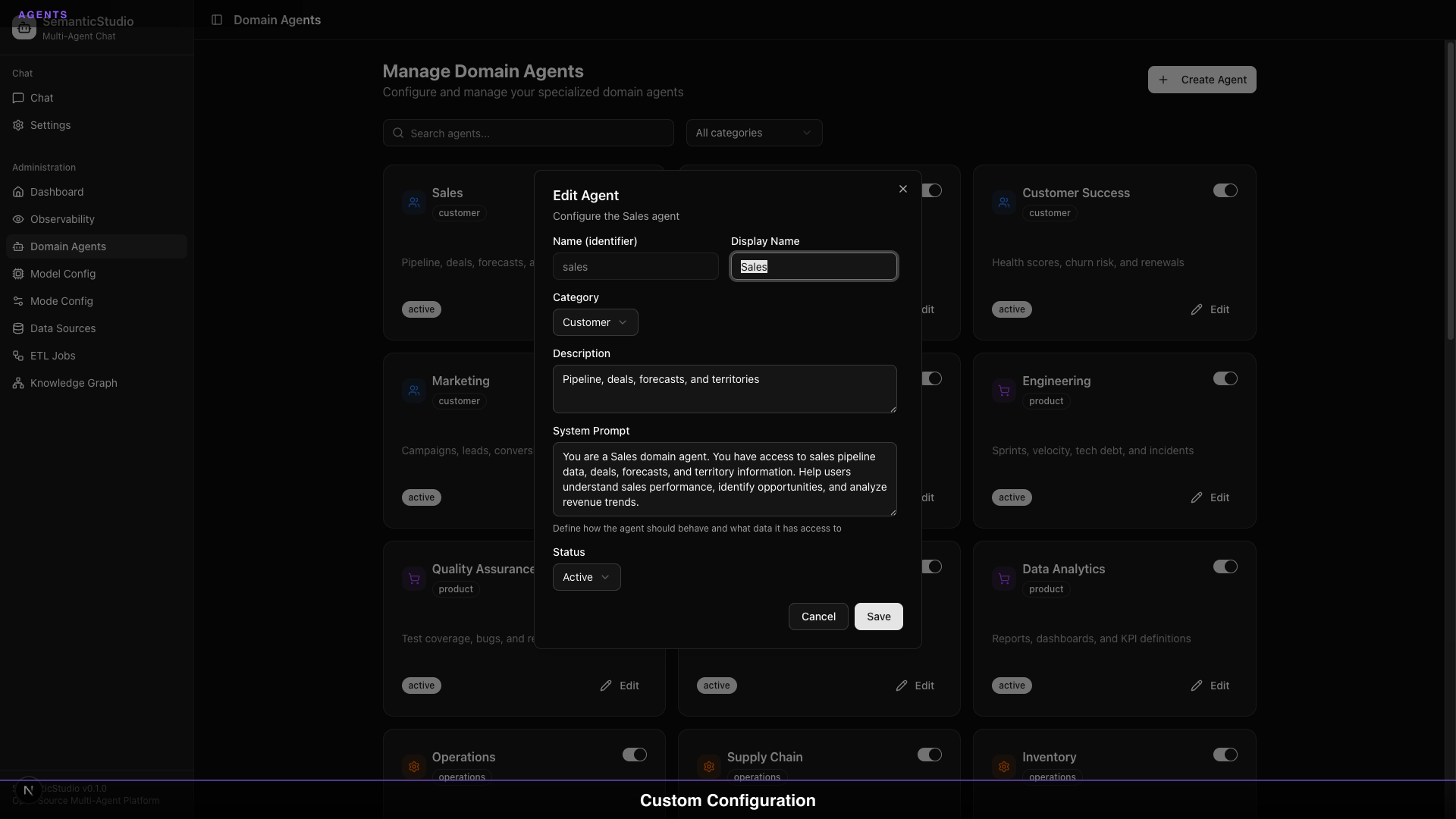Viewport: 1456px width, 819px height.
Task: Select the ETL Jobs icon
Action: tap(17, 356)
